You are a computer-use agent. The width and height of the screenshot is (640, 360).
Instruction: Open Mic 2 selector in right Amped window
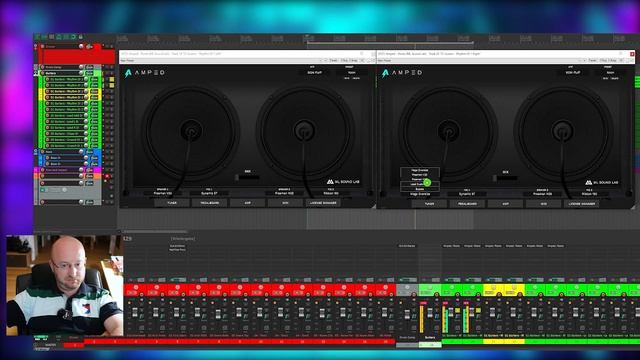[x=589, y=194]
